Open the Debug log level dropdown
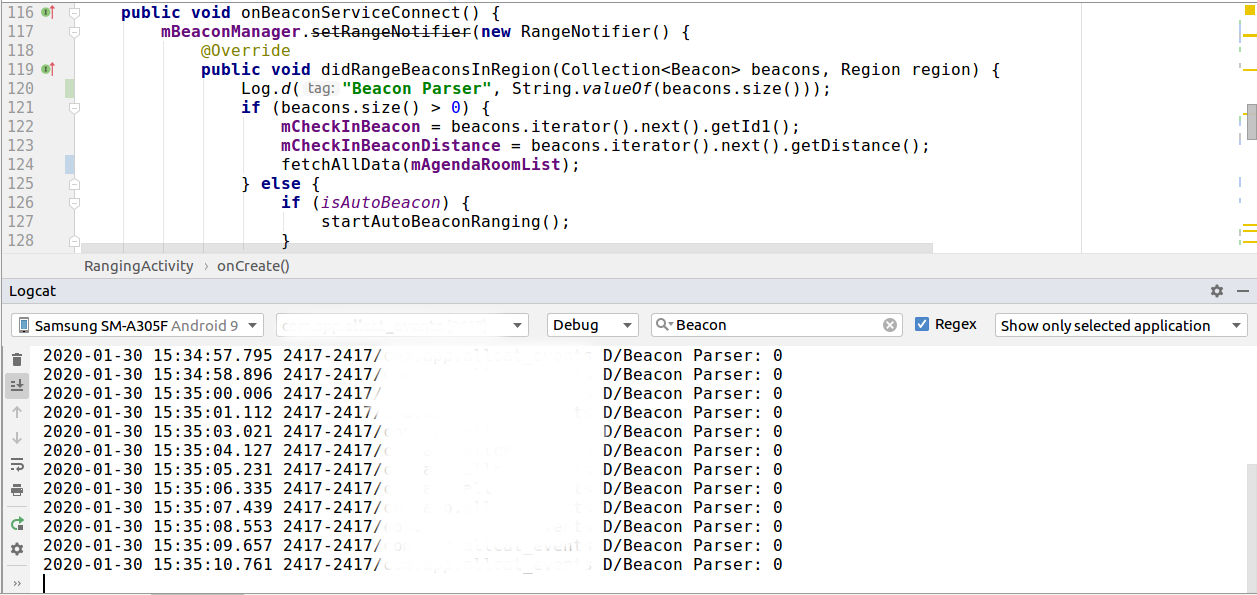1257x595 pixels. click(592, 324)
